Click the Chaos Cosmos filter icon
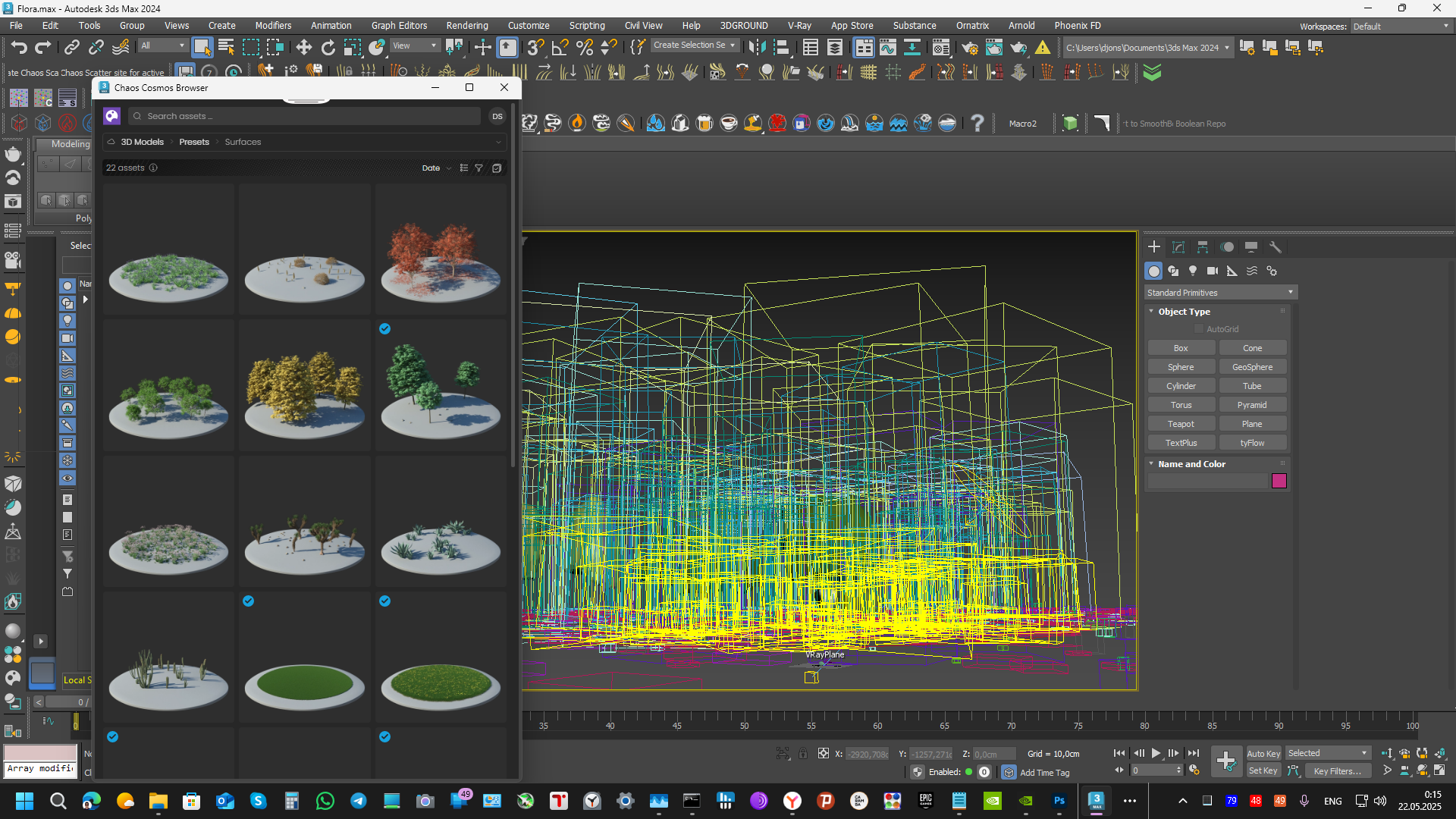Viewport: 1456px width, 819px height. point(479,168)
